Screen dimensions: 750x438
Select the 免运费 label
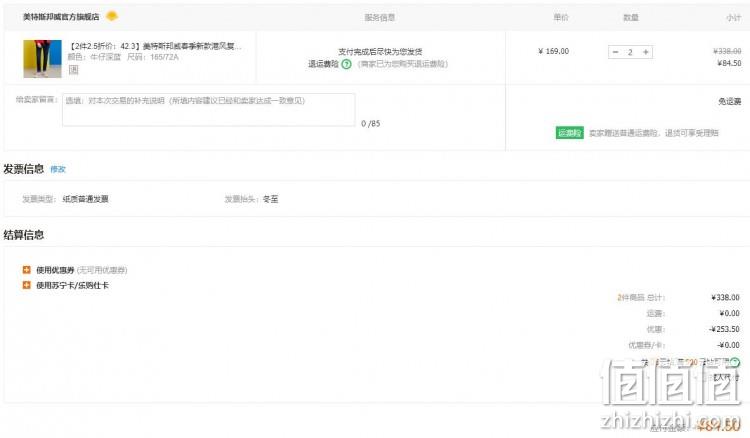[729, 101]
